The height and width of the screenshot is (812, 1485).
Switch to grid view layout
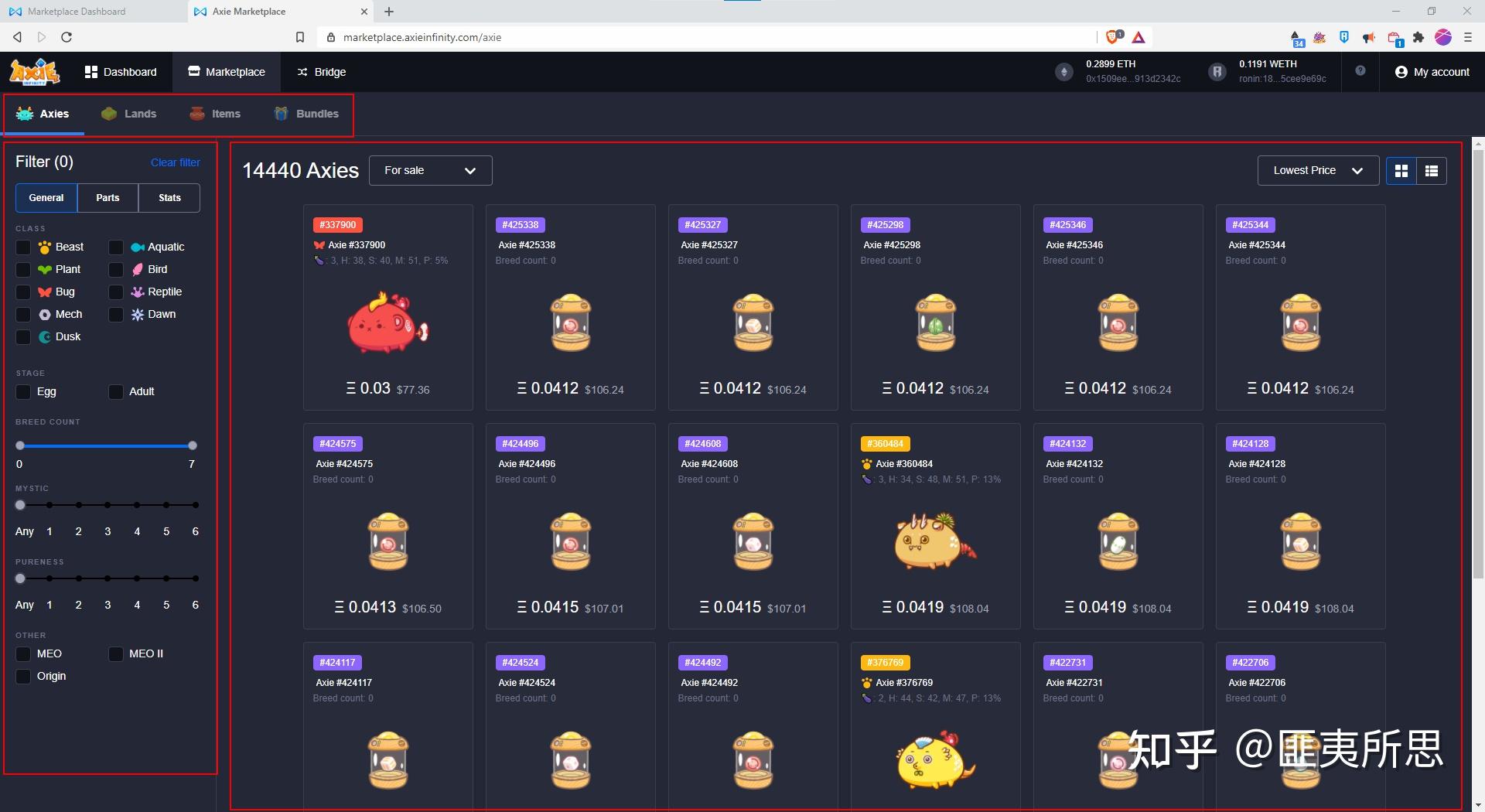(x=1401, y=170)
